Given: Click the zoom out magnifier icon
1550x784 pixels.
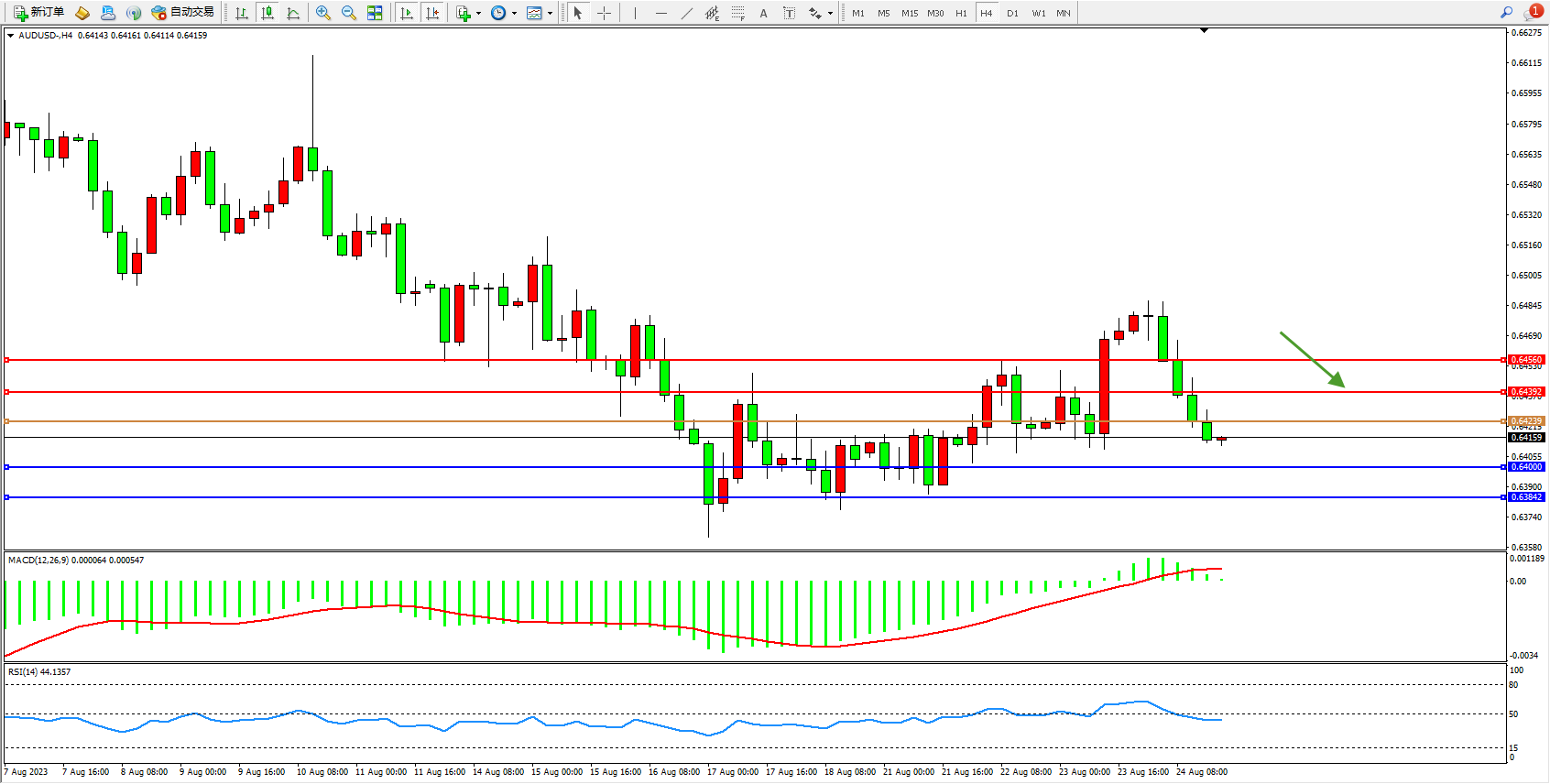Looking at the screenshot, I should pyautogui.click(x=349, y=13).
